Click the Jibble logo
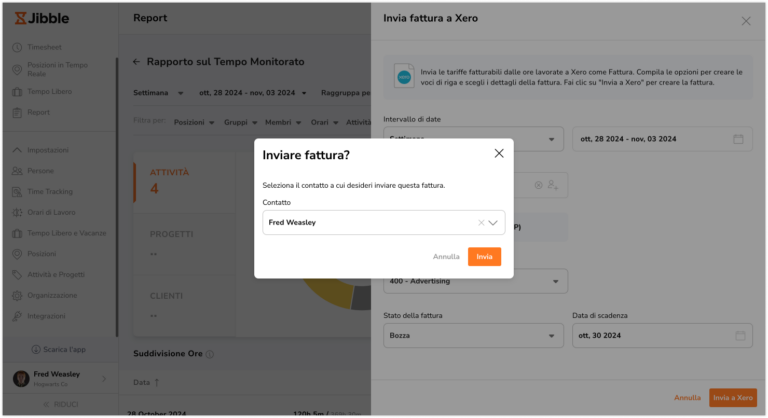The height and width of the screenshot is (418, 768). click(42, 18)
